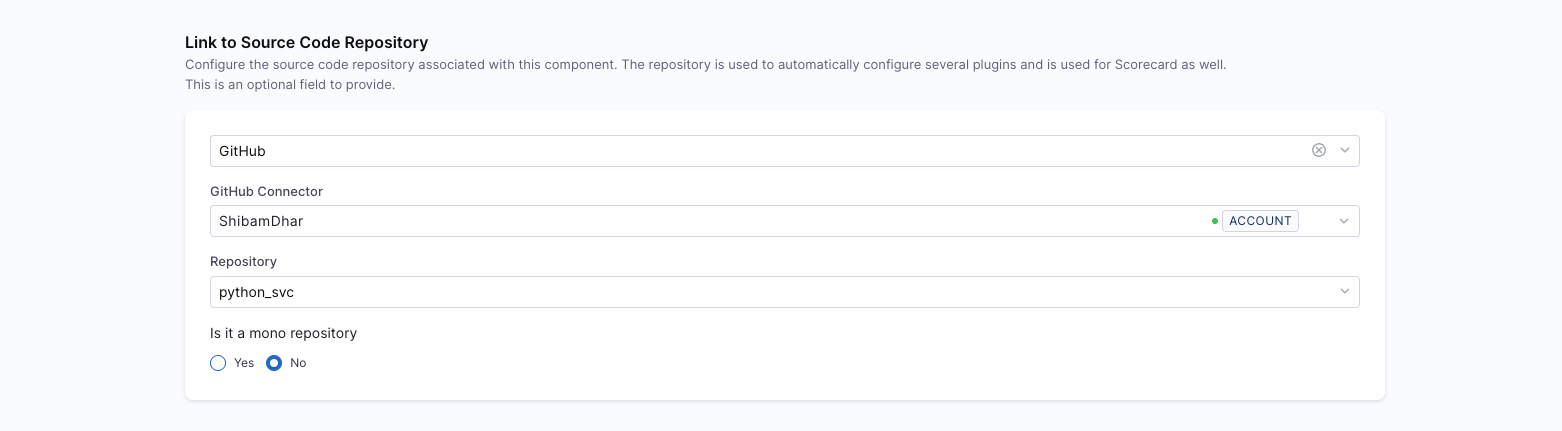Screen dimensions: 1562x431
Task: Click the optional field note text
Action: tap(290, 84)
